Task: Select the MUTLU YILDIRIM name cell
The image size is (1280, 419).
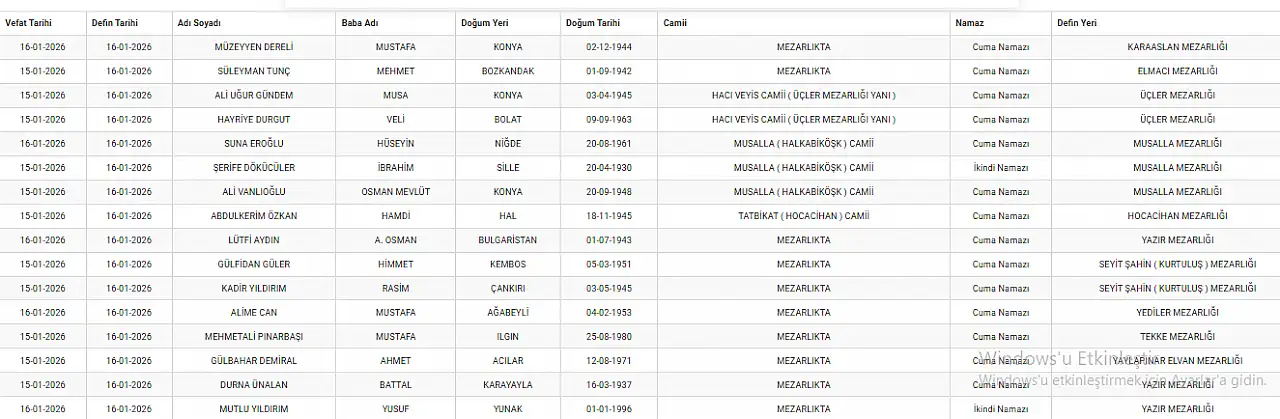Action: 254,409
